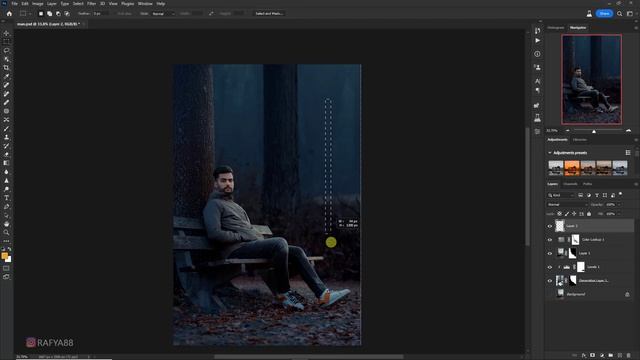
Task: Click Subtract from selection mode icon
Action: click(58, 13)
